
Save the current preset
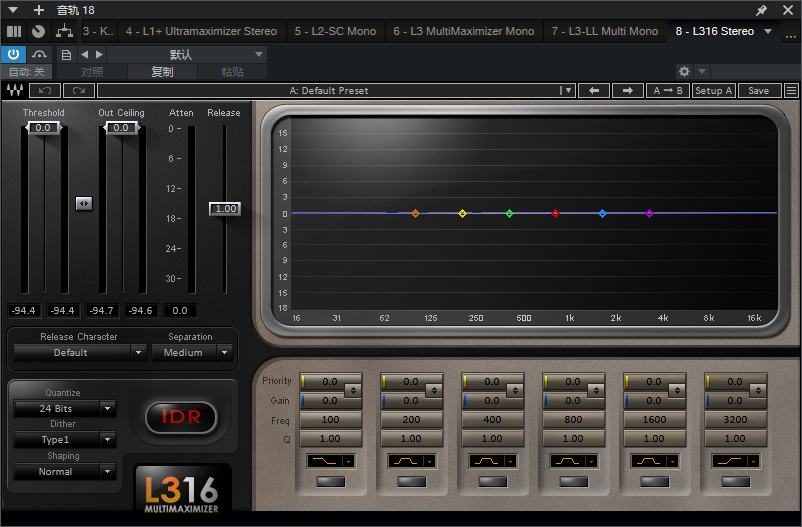759,91
